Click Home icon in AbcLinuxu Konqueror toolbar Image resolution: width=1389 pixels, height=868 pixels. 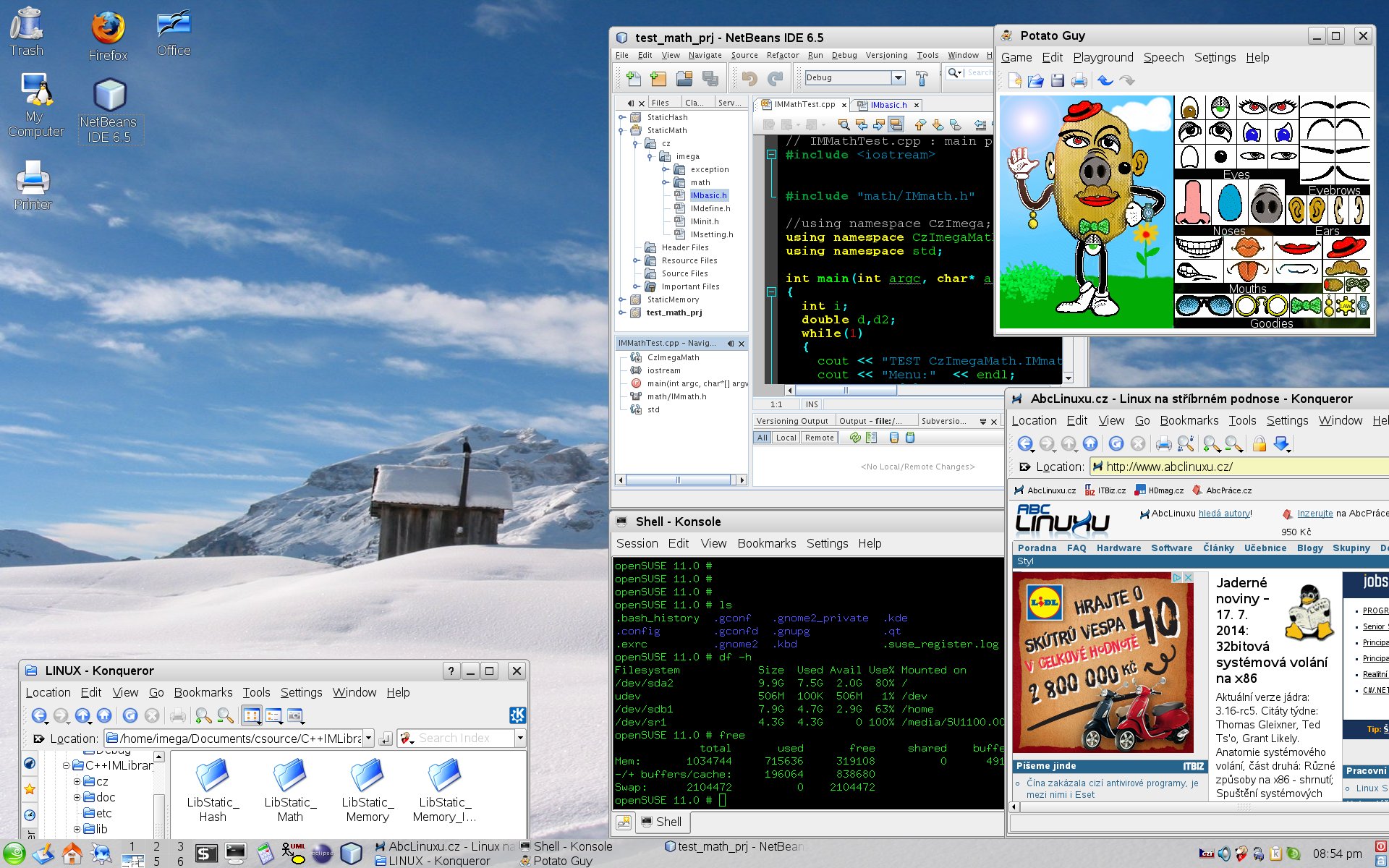[x=1090, y=443]
